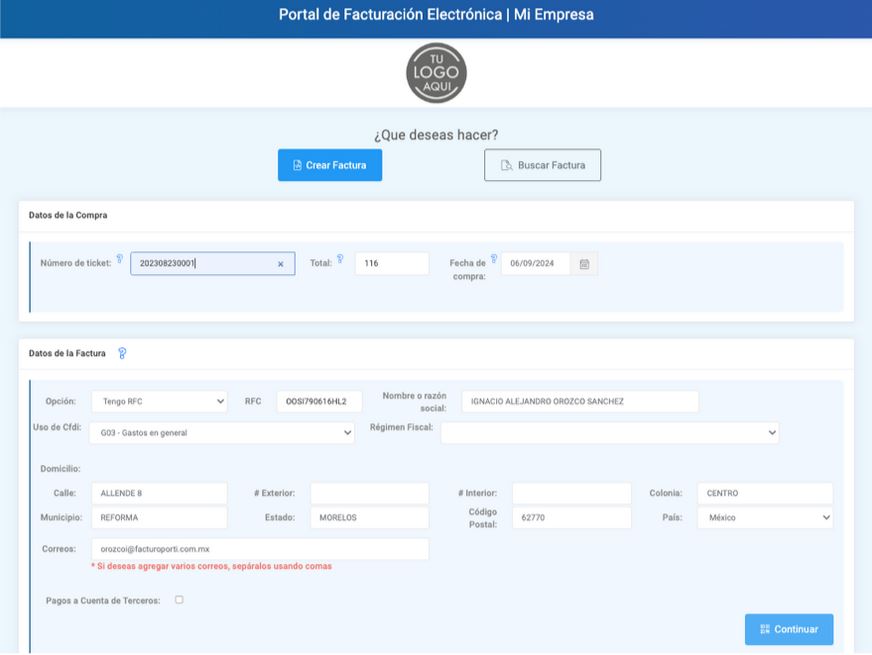The width and height of the screenshot is (872, 655).
Task: Click the Buscar Factura option
Action: pos(543,164)
